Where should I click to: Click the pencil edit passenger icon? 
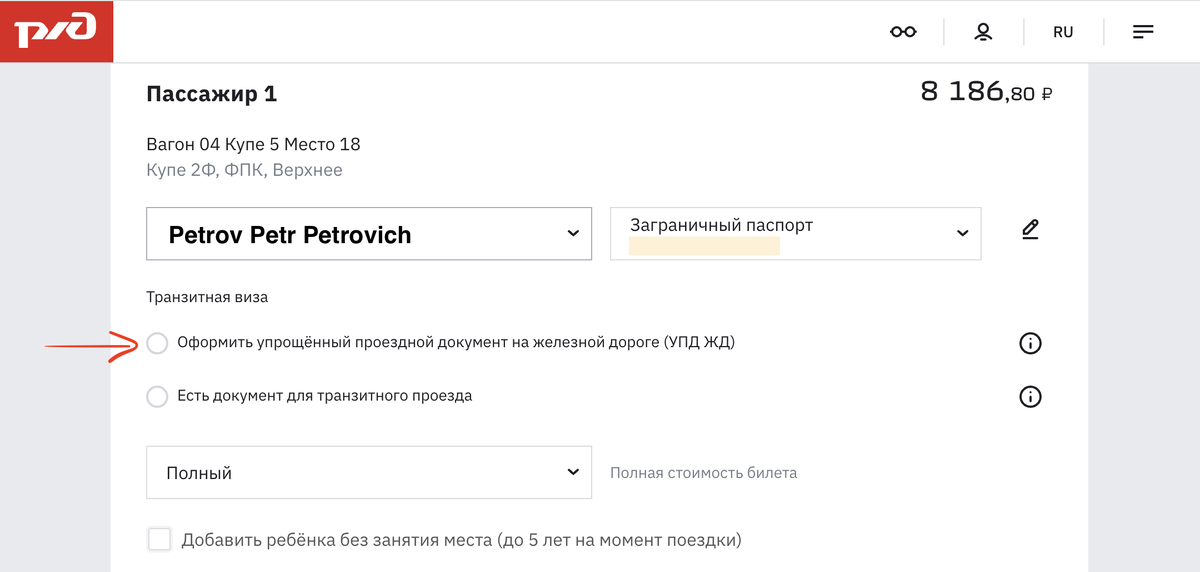point(1030,230)
